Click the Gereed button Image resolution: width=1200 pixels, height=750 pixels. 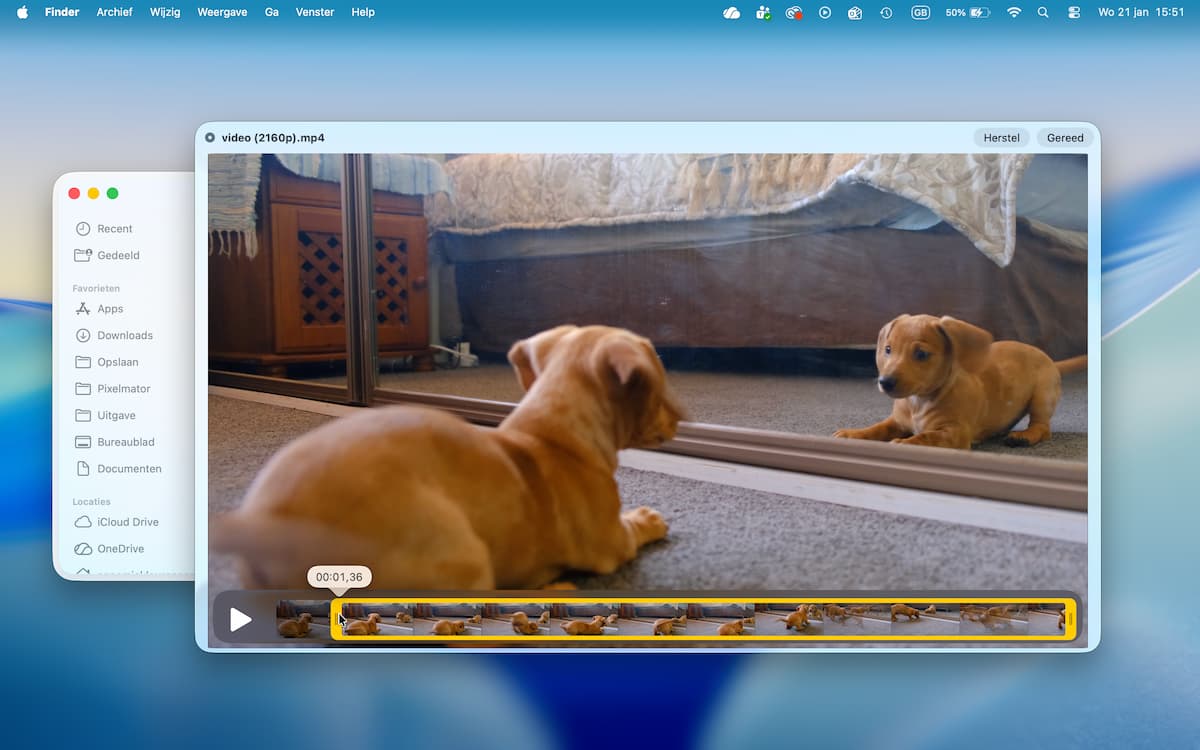click(x=1065, y=138)
